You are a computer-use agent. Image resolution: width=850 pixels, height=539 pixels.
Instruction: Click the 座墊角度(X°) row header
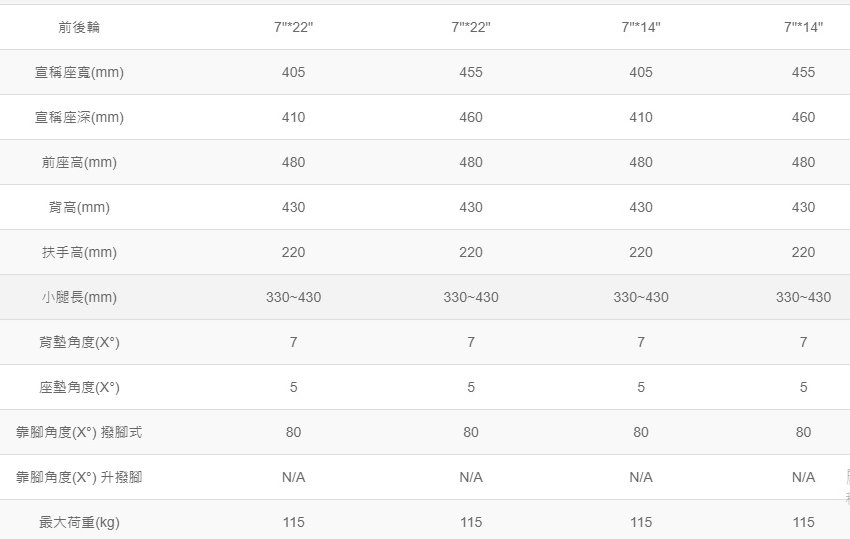click(x=79, y=387)
